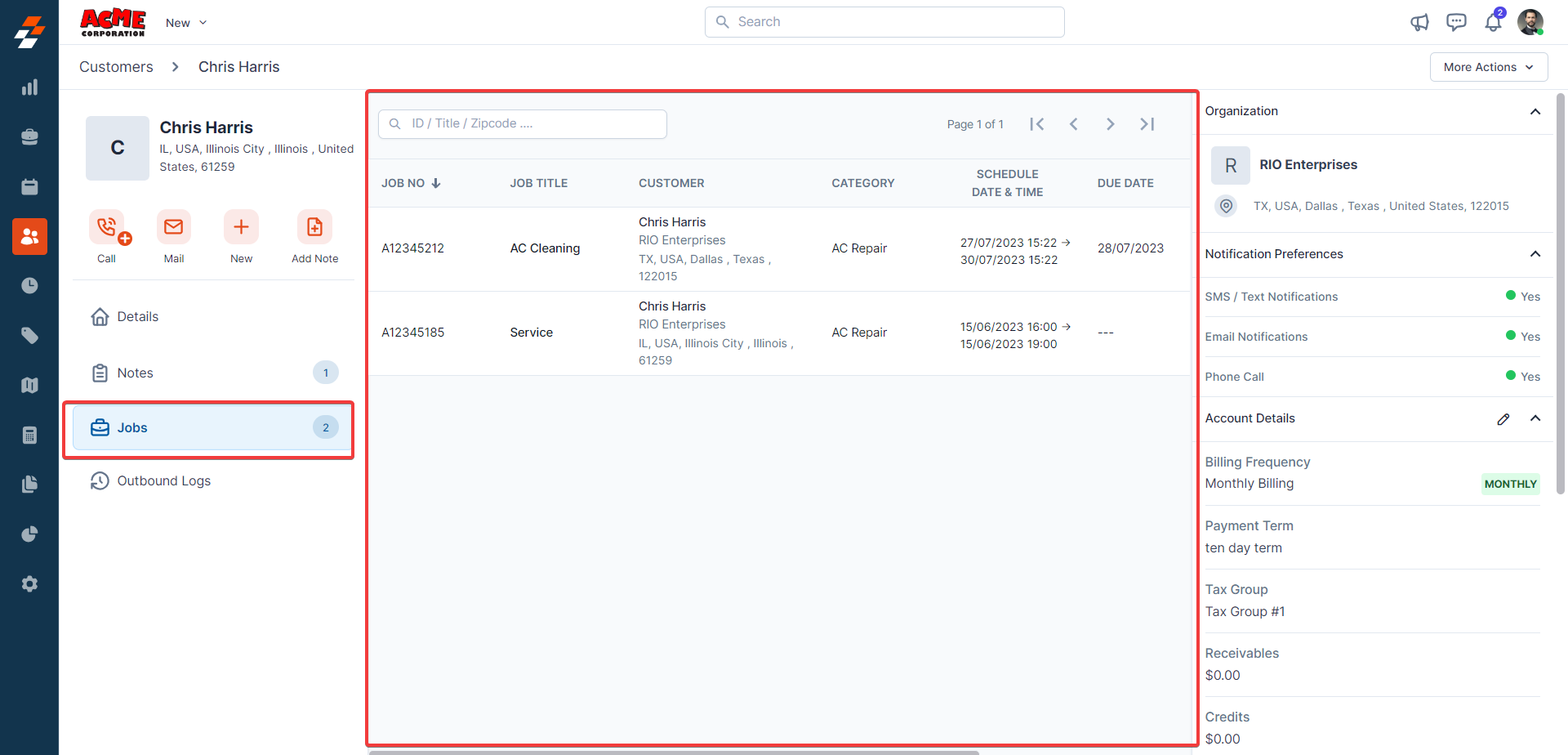The height and width of the screenshot is (755, 1568).
Task: Open the Outbound Logs tab
Action: (x=163, y=481)
